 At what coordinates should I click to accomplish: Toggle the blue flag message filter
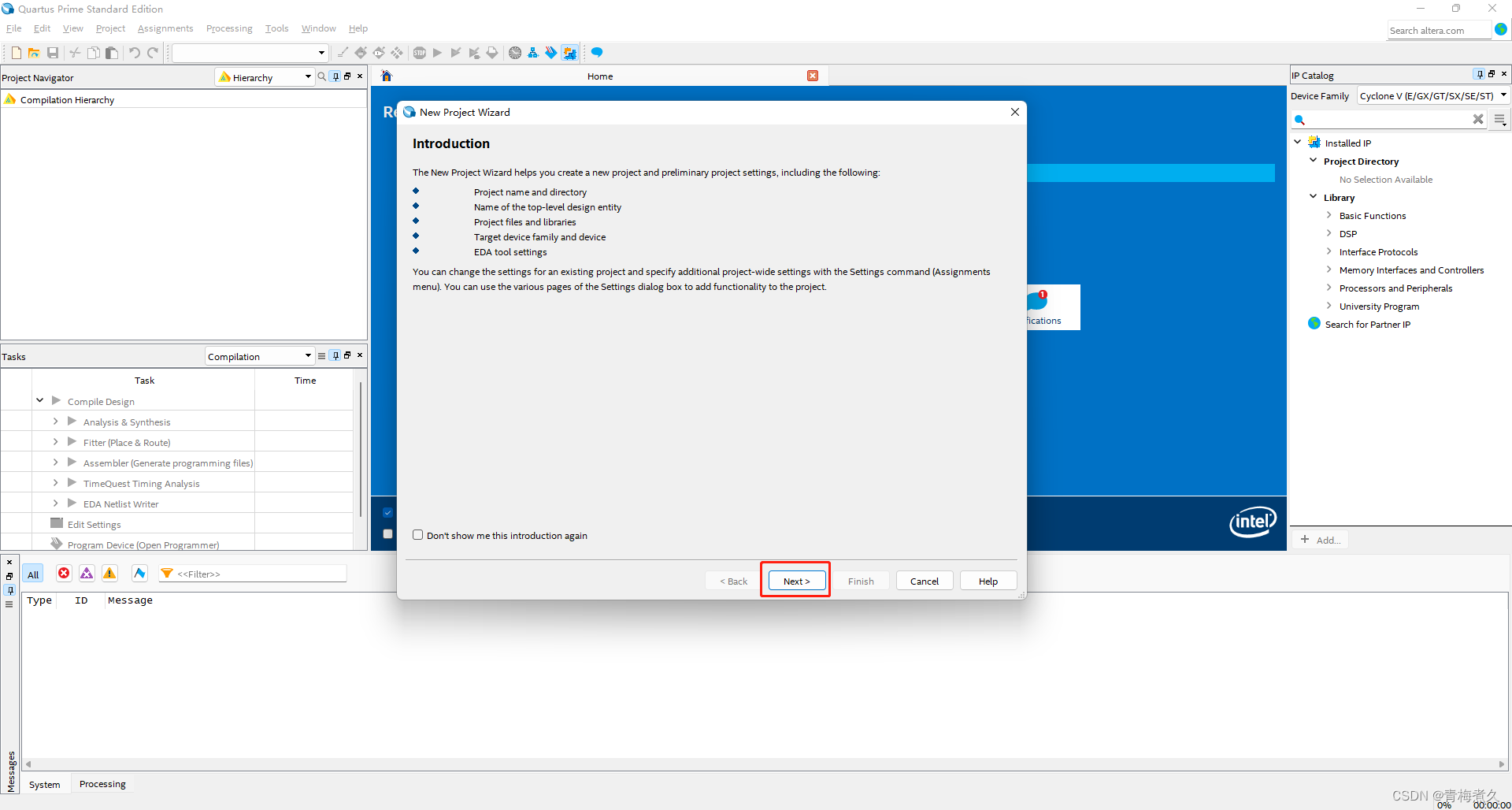pos(139,574)
